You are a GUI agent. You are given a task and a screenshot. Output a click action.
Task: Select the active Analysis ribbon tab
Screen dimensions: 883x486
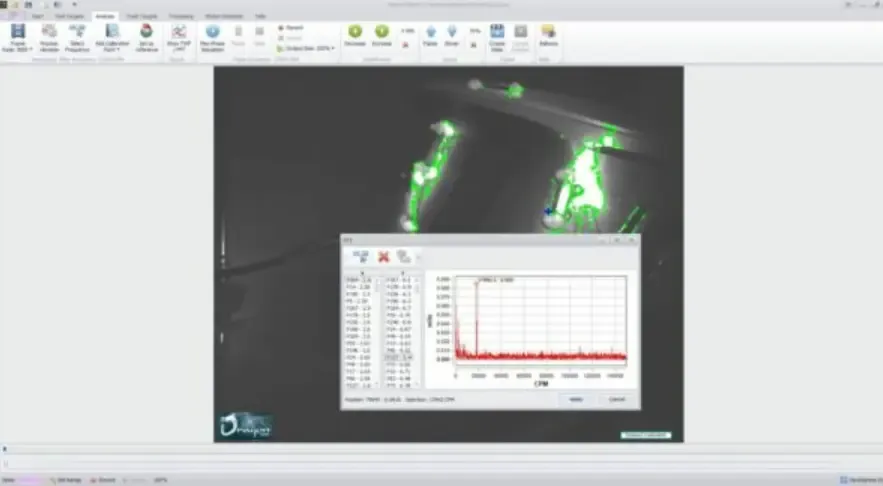(105, 16)
